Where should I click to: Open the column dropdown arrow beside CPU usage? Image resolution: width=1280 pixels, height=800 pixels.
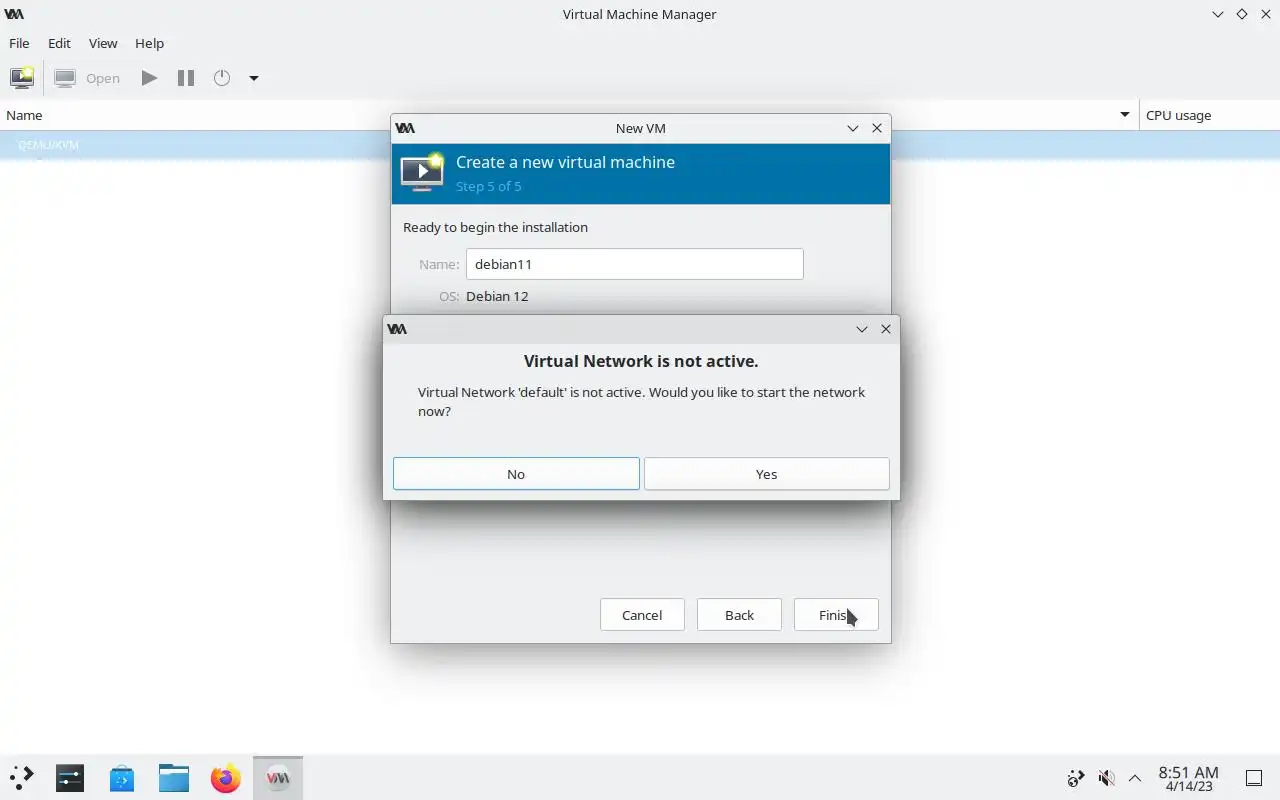coord(1126,115)
